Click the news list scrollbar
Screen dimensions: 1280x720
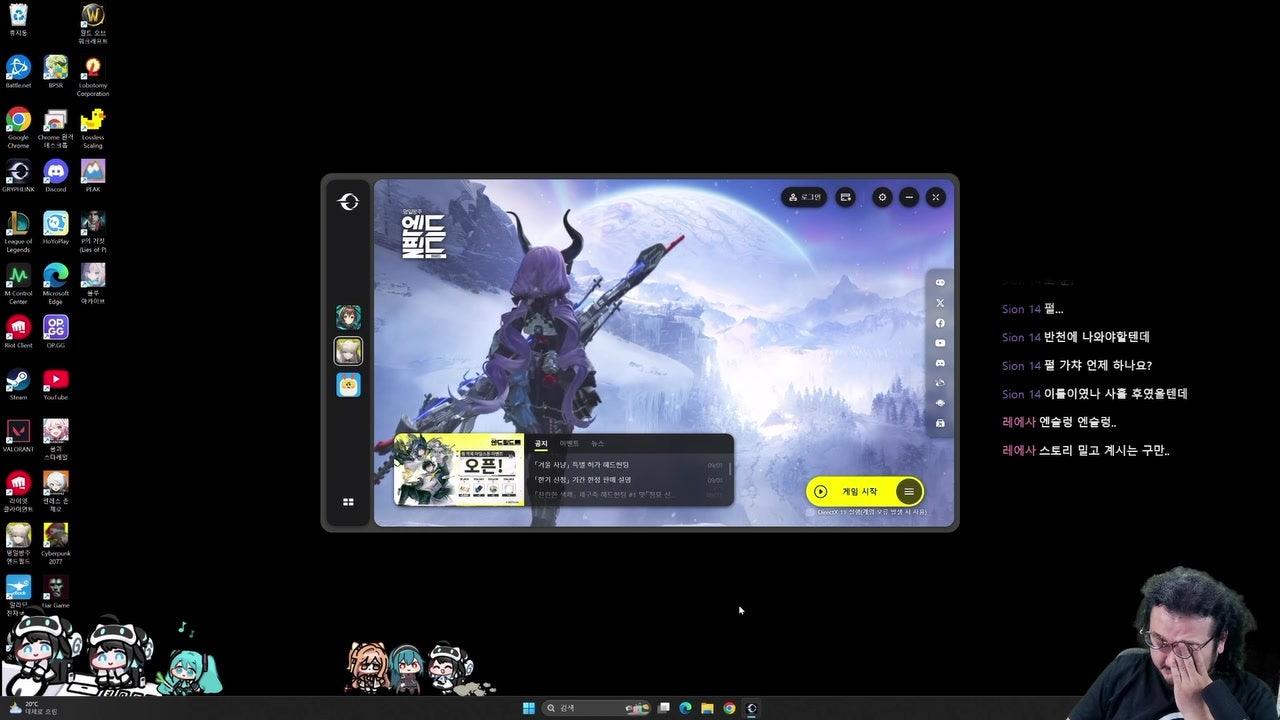[x=731, y=468]
